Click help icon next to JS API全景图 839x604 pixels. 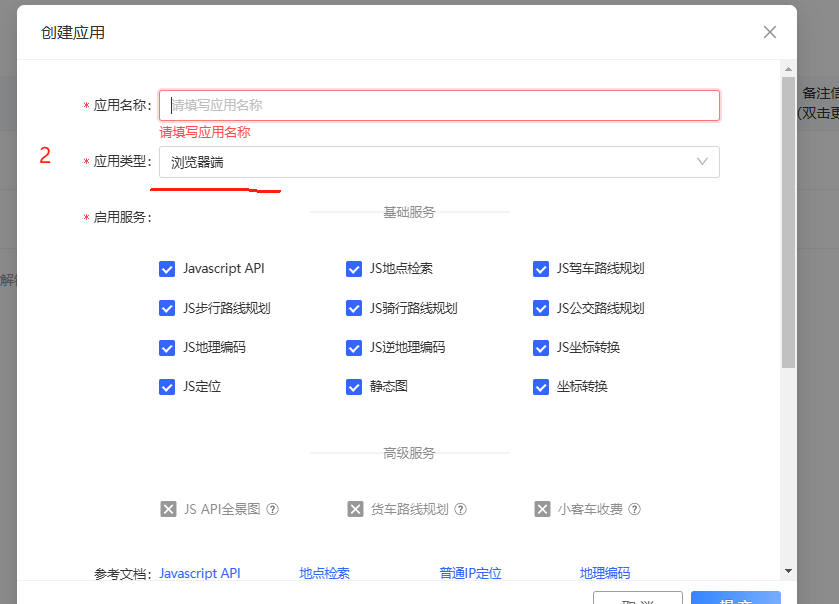pos(273,509)
